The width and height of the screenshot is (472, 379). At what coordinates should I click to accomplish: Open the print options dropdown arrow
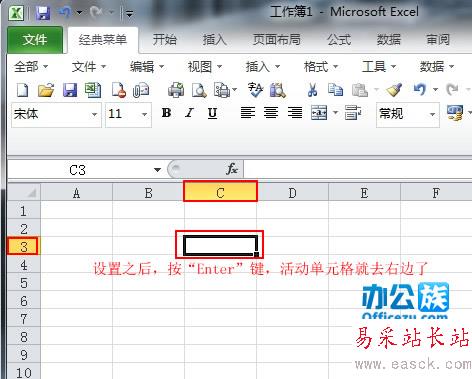(235, 90)
